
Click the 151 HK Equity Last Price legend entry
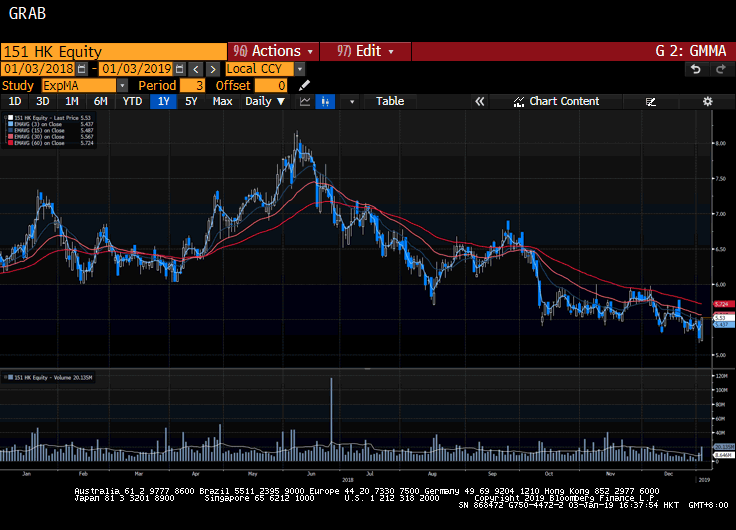click(x=49, y=118)
